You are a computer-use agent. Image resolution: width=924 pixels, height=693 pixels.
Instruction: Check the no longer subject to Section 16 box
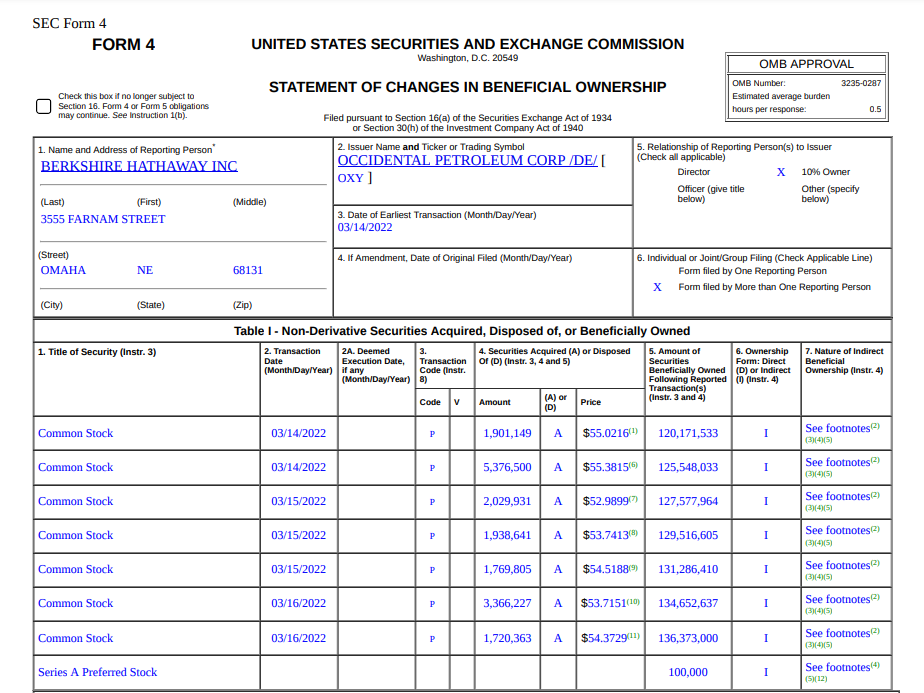[x=44, y=106]
